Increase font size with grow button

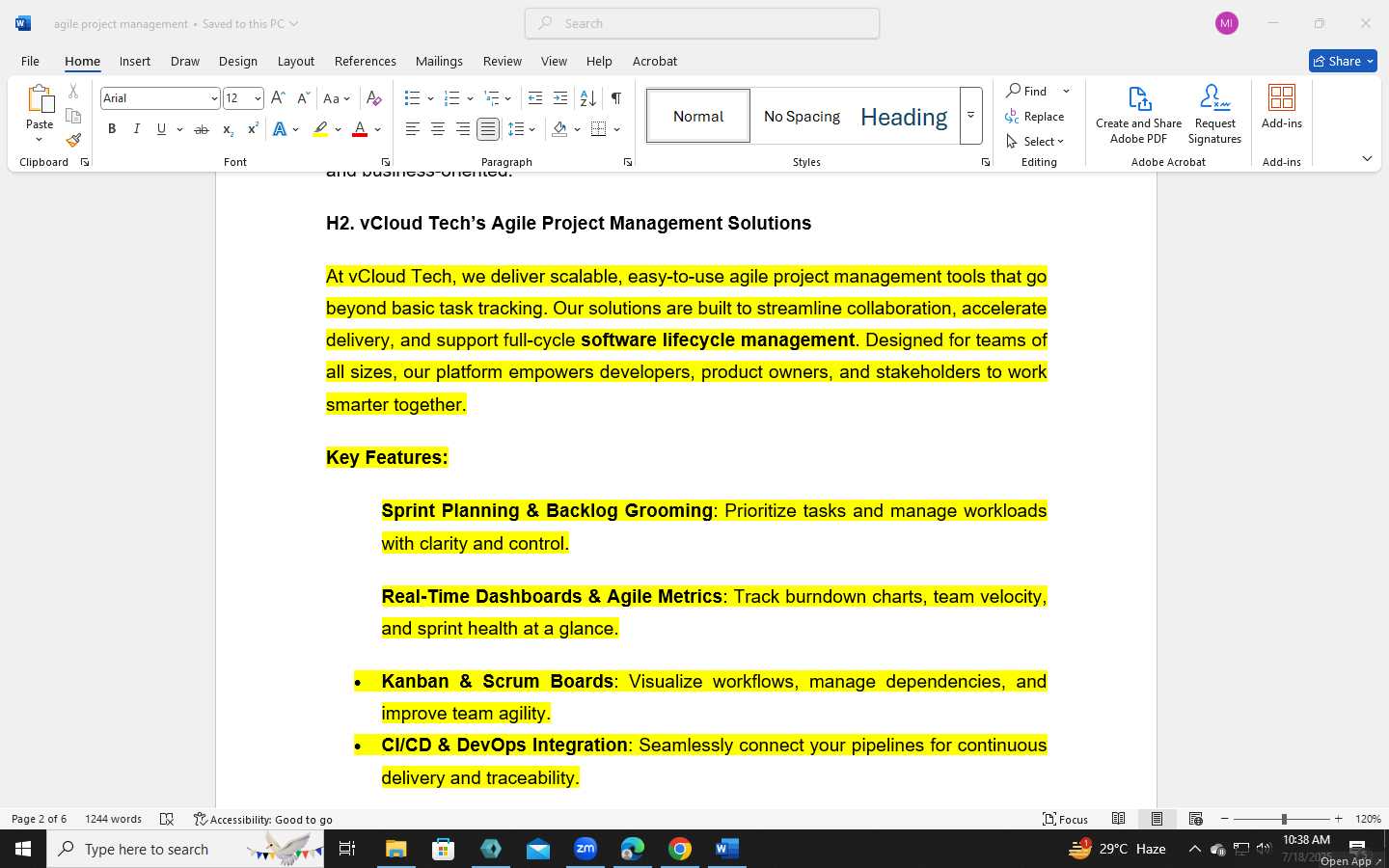click(x=278, y=98)
